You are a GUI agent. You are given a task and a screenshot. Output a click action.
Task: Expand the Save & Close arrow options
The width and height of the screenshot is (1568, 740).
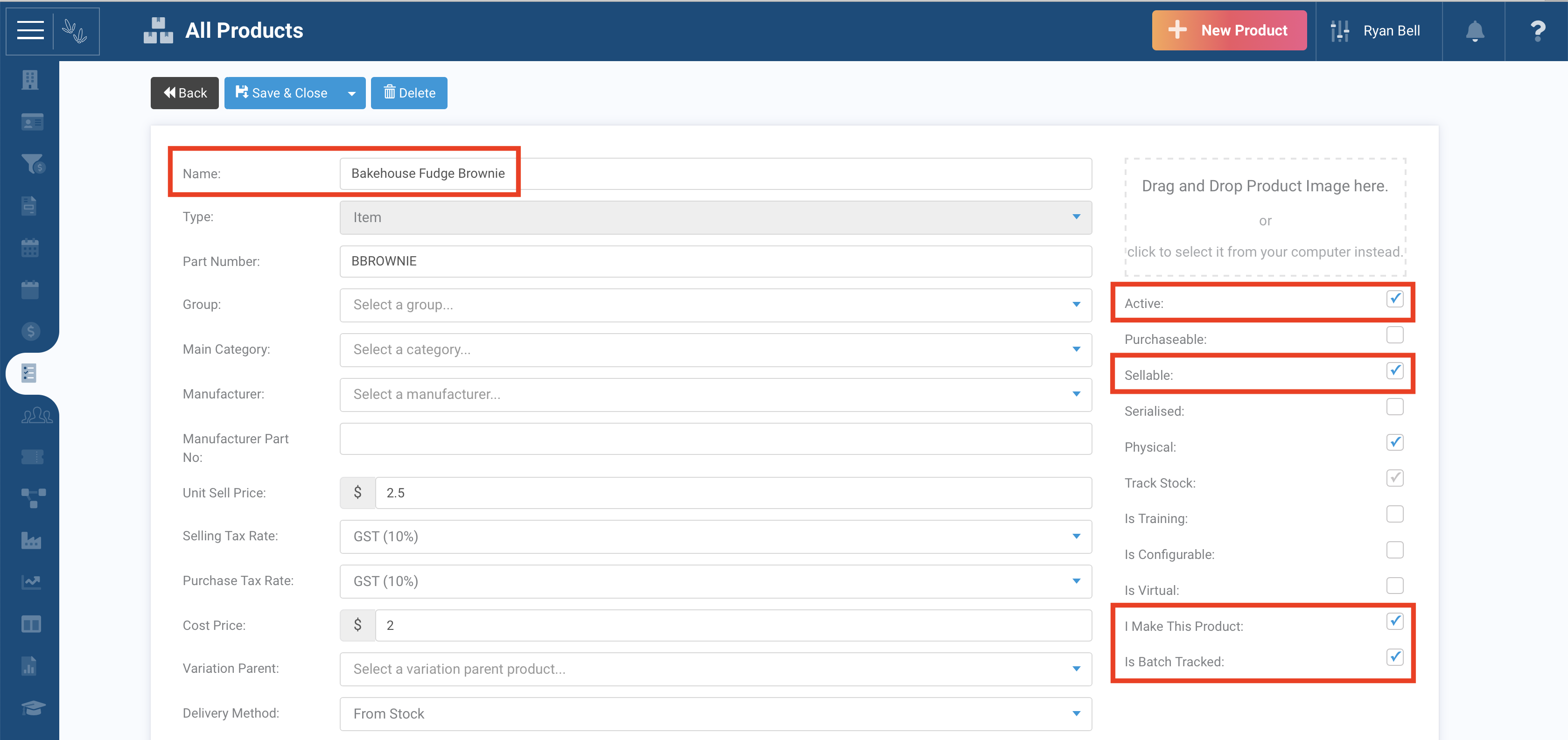(352, 93)
